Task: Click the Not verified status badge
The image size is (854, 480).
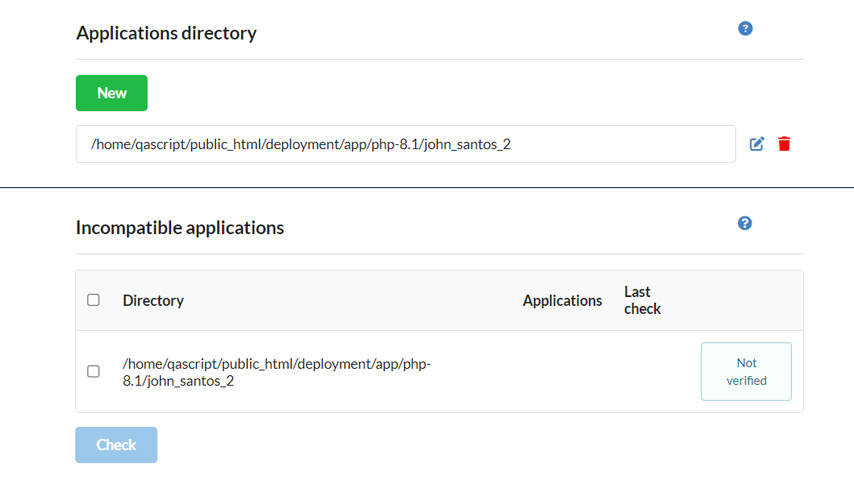Action: [x=746, y=372]
